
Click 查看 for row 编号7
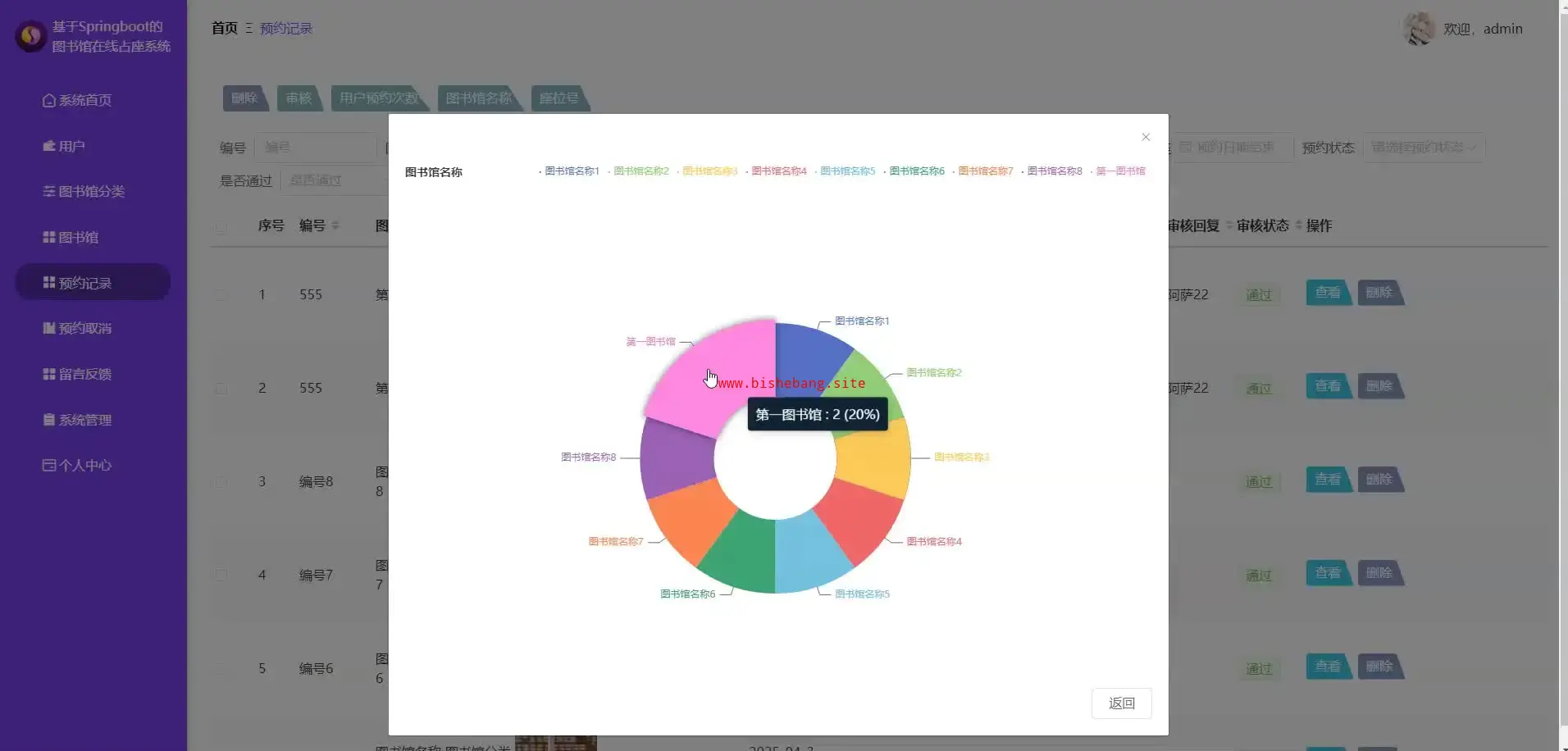click(x=1329, y=573)
